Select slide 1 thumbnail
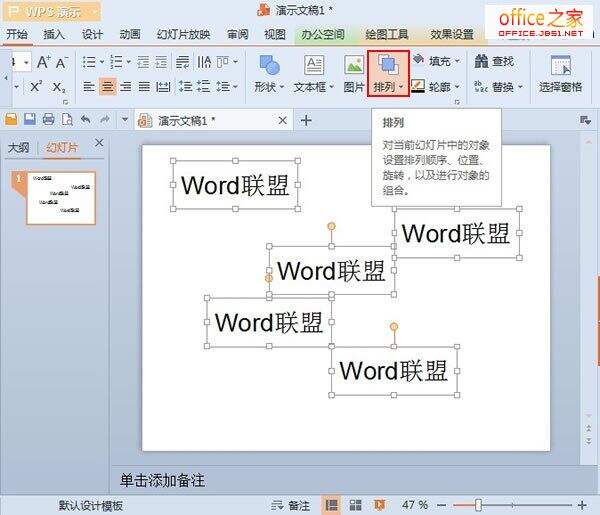This screenshot has width=600, height=515. tap(59, 197)
